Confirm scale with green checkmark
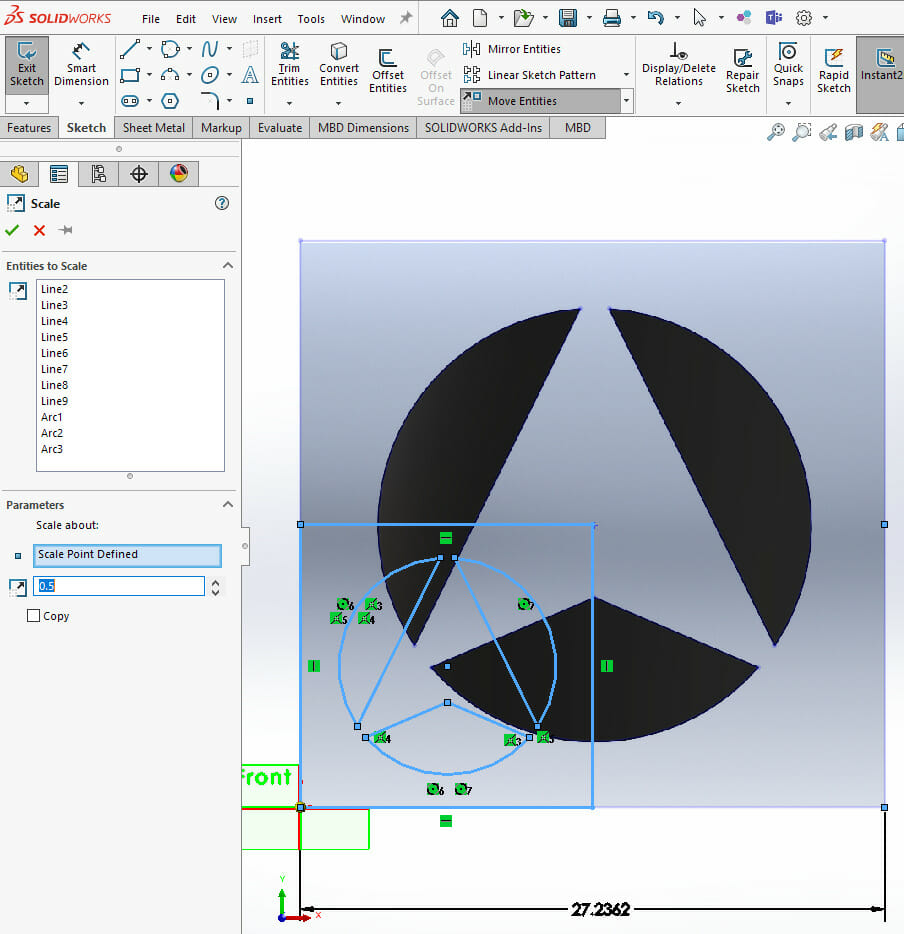 12,231
